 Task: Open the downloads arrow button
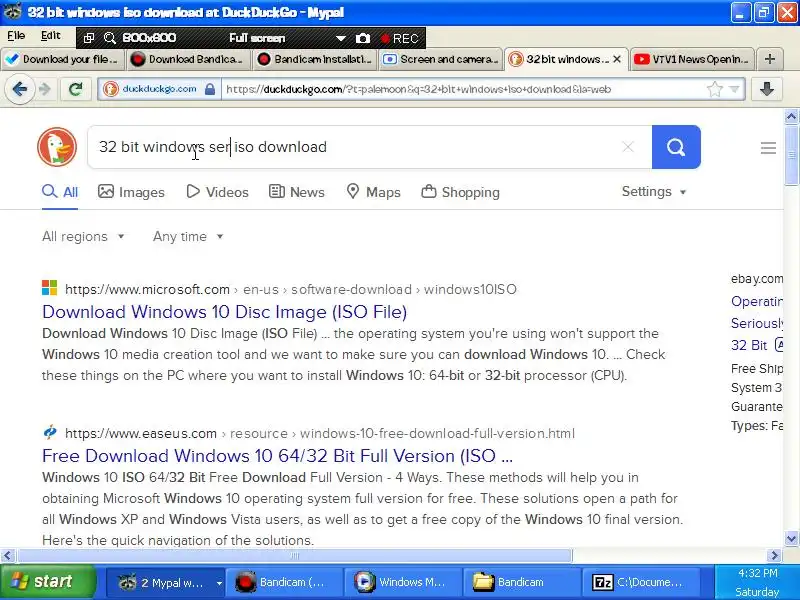click(x=766, y=89)
